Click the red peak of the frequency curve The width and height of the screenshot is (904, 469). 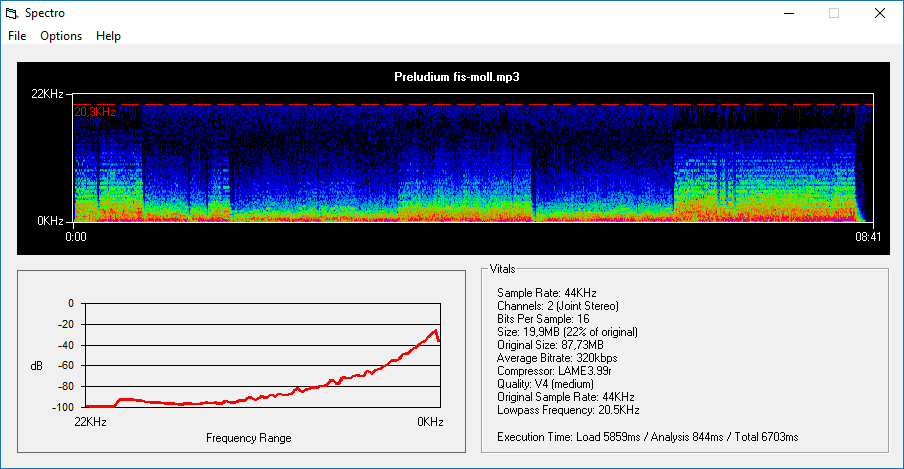(435, 331)
